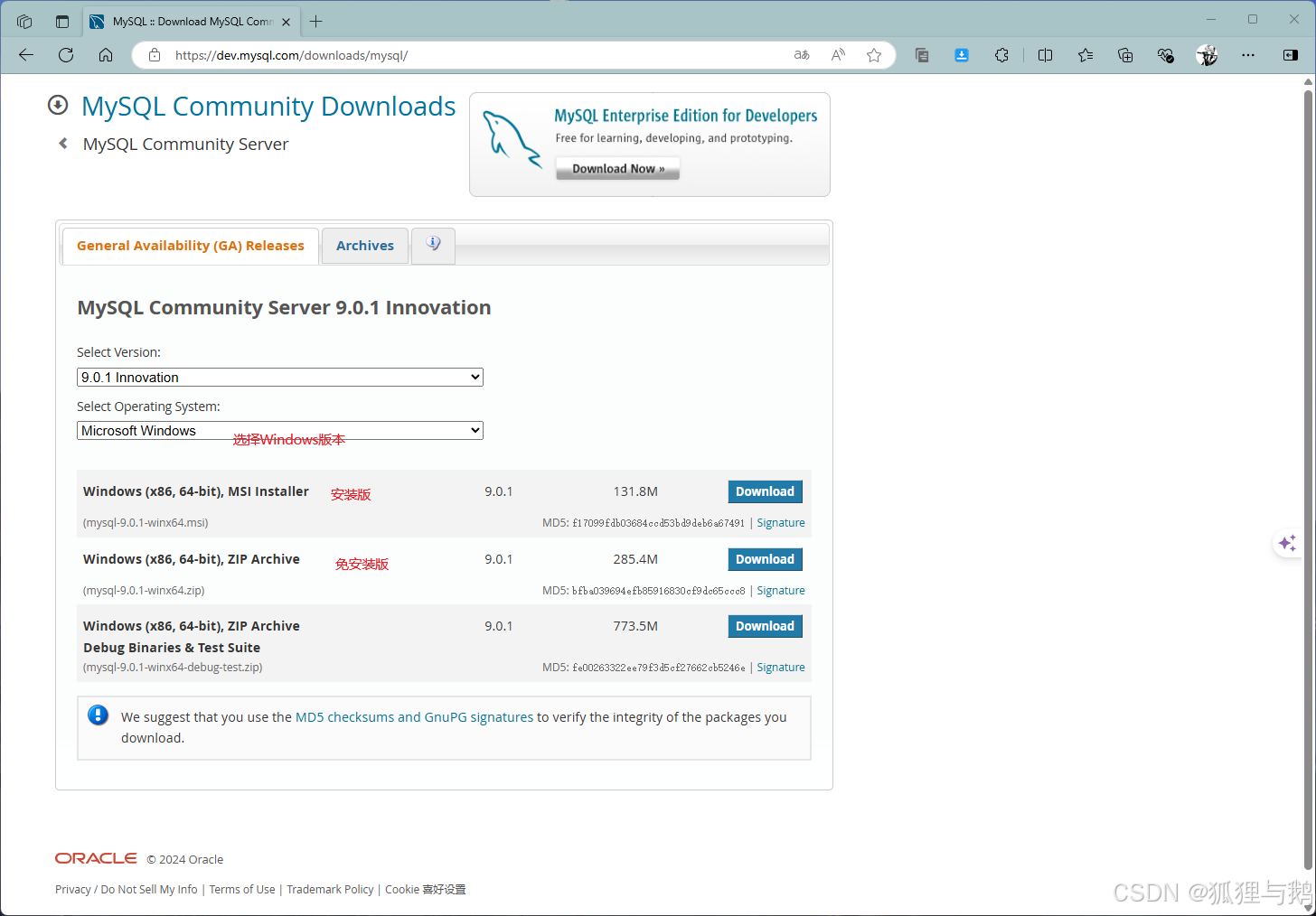Open the Extensions puzzle icon
The width and height of the screenshot is (1316, 916).
(1001, 55)
